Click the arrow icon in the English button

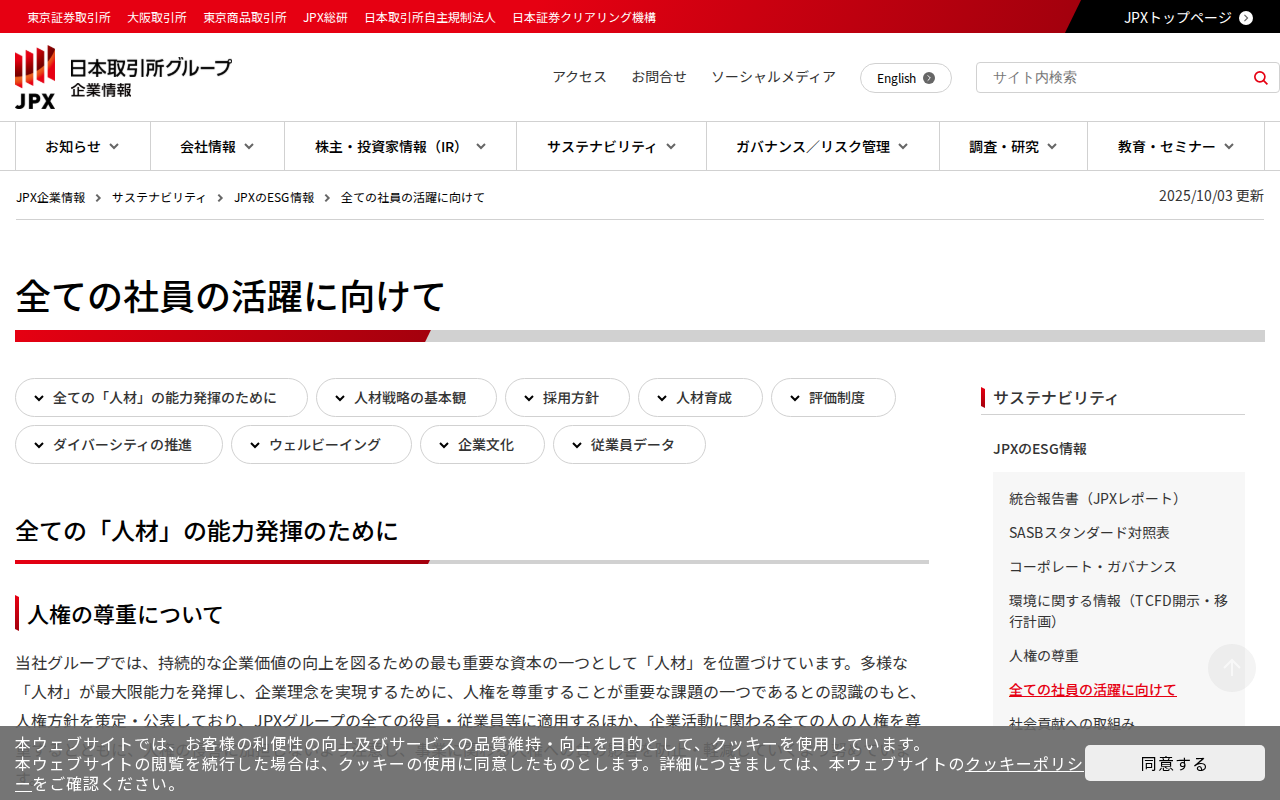929,78
